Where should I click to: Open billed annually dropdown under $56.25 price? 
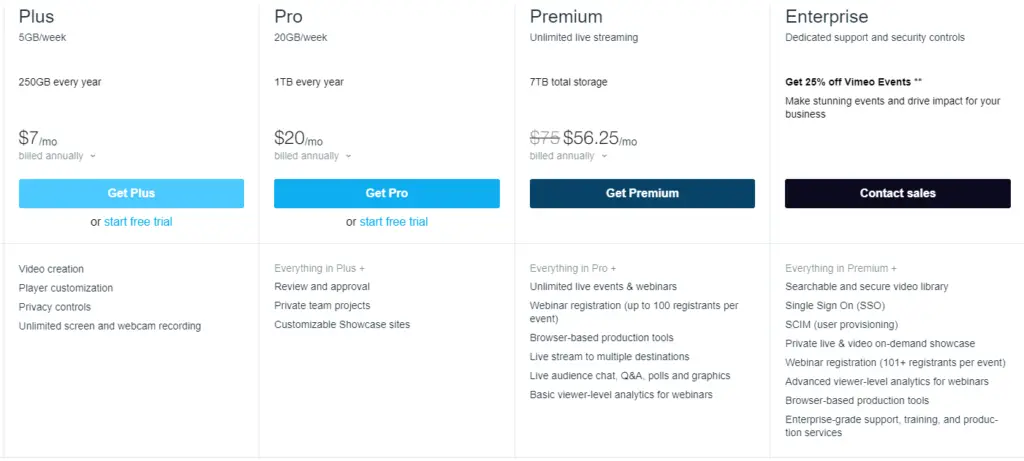pos(568,156)
